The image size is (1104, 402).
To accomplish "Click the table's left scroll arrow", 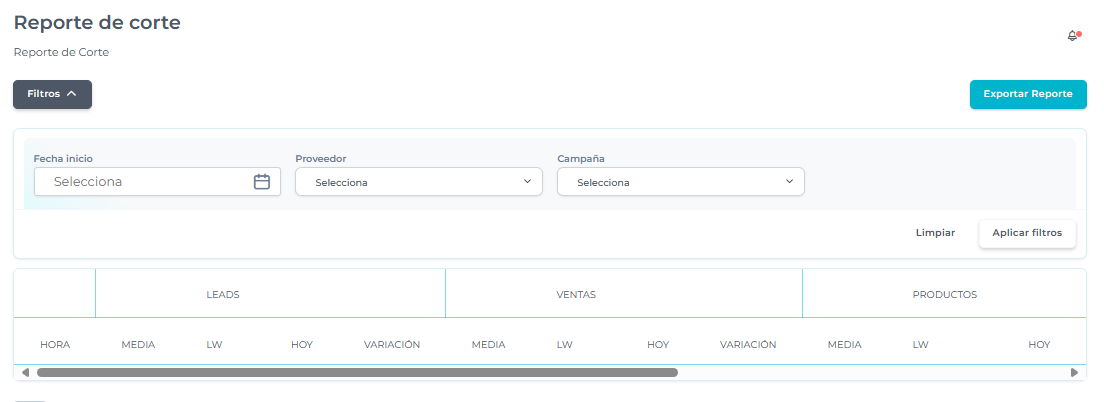I will (25, 372).
